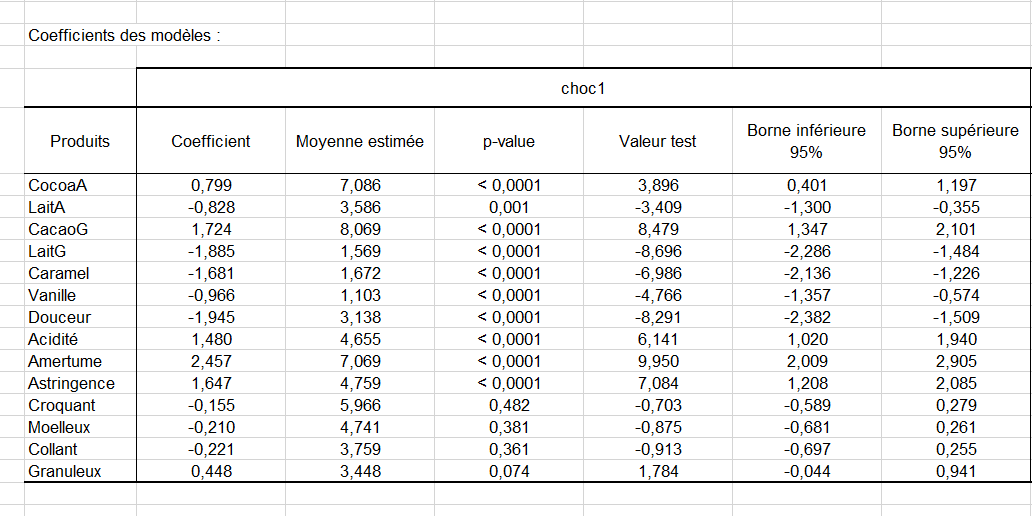Select the 'Borne supérieure 95%' header
The image size is (1032, 516).
pos(956,141)
